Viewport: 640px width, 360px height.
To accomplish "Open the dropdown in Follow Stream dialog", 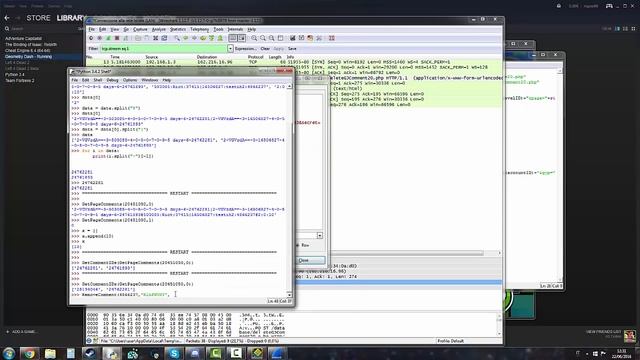I will tap(320, 236).
